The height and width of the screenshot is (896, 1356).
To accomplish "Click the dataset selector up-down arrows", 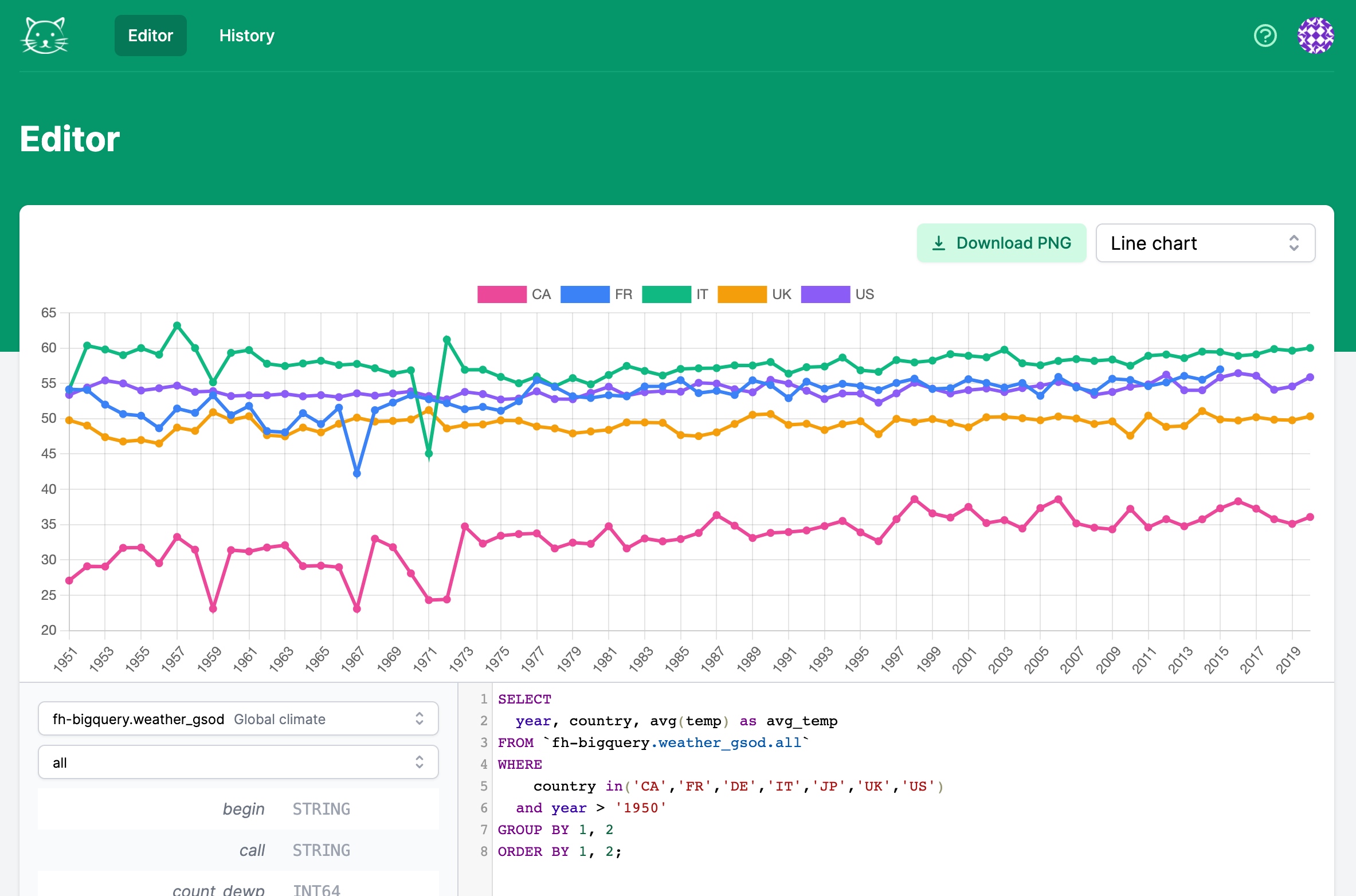I will pos(420,719).
